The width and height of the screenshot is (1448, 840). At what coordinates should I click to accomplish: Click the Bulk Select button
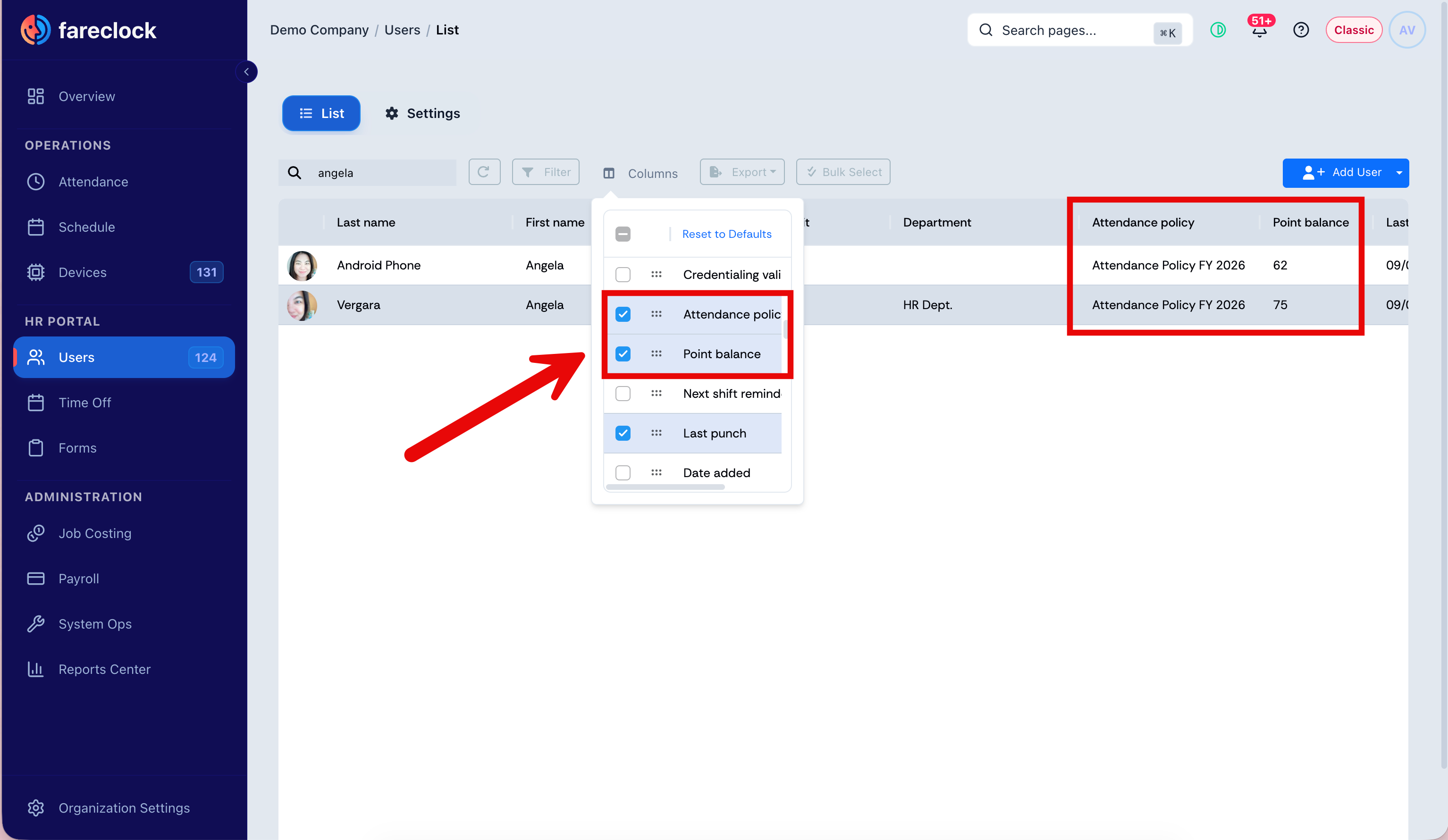(843, 172)
